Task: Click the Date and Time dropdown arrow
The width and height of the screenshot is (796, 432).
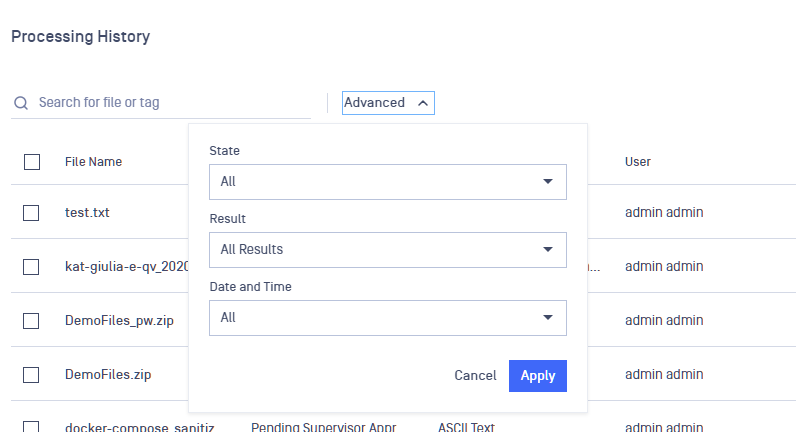Action: pos(548,318)
